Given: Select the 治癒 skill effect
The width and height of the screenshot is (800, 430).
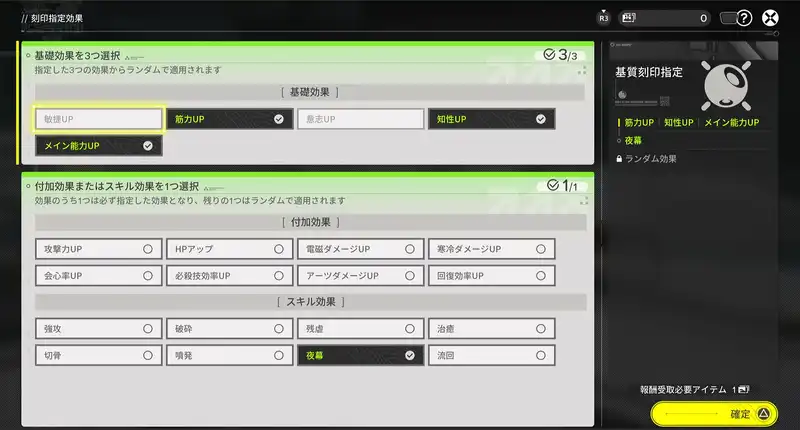Looking at the screenshot, I should coord(491,328).
